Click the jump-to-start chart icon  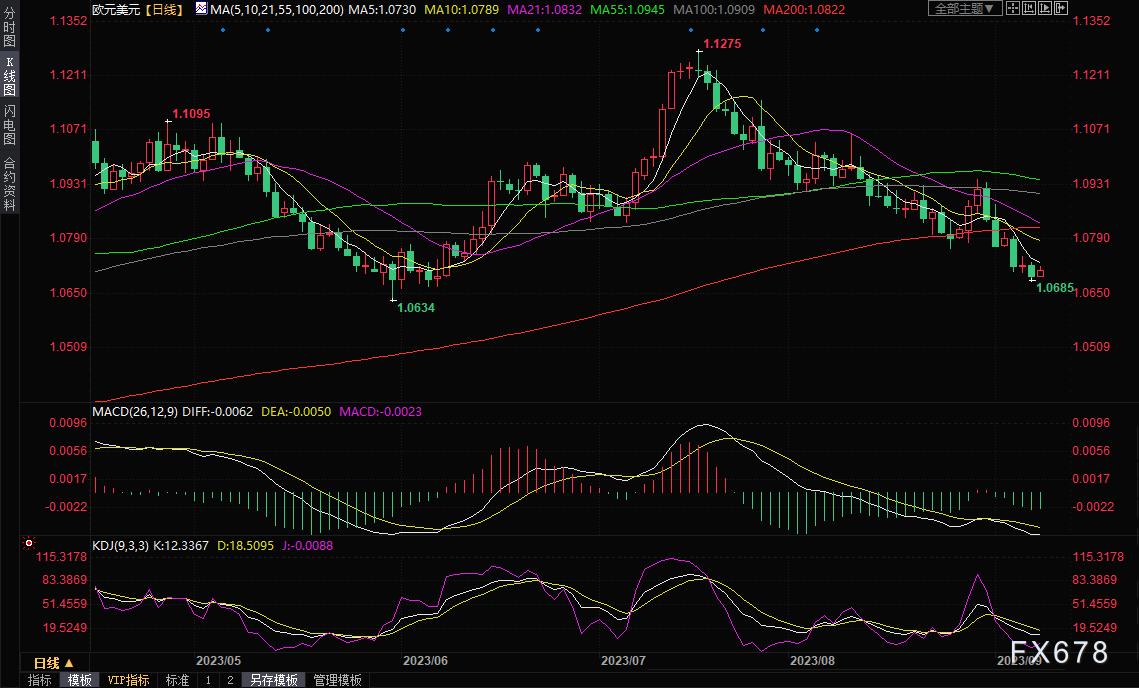pyautogui.click(x=1029, y=9)
